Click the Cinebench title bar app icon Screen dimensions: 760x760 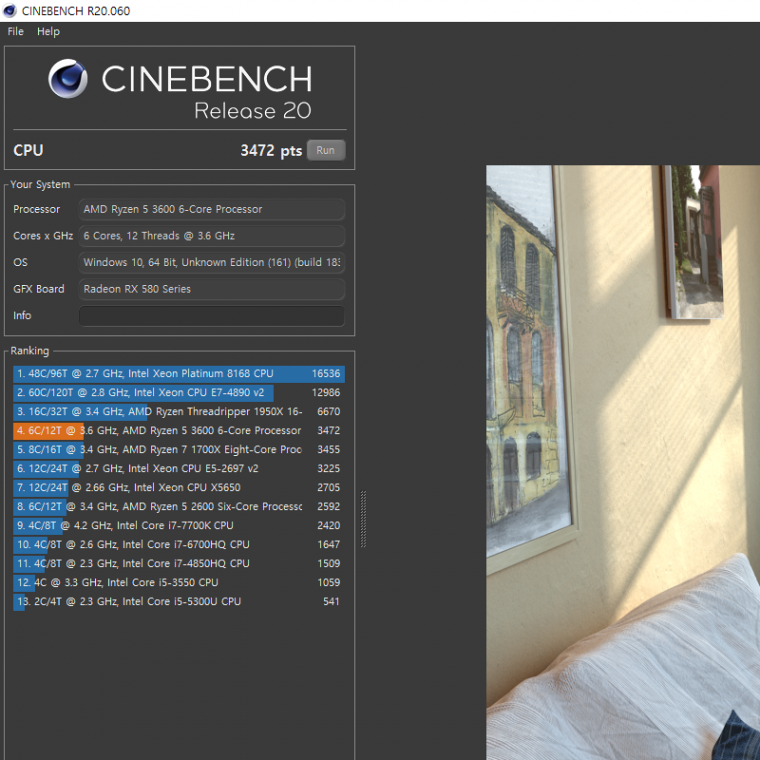click(9, 11)
